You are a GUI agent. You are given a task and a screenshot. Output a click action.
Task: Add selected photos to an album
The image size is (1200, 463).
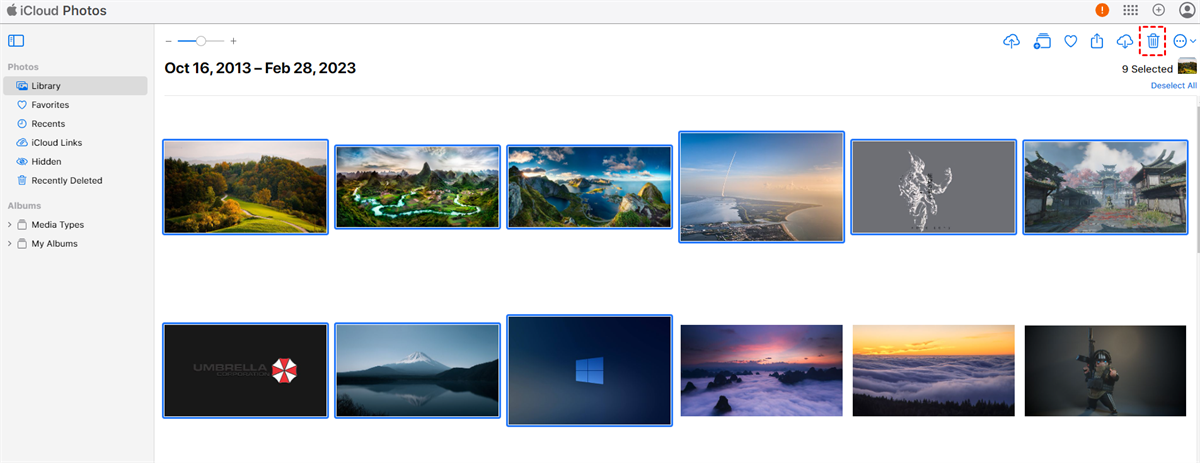[1042, 41]
